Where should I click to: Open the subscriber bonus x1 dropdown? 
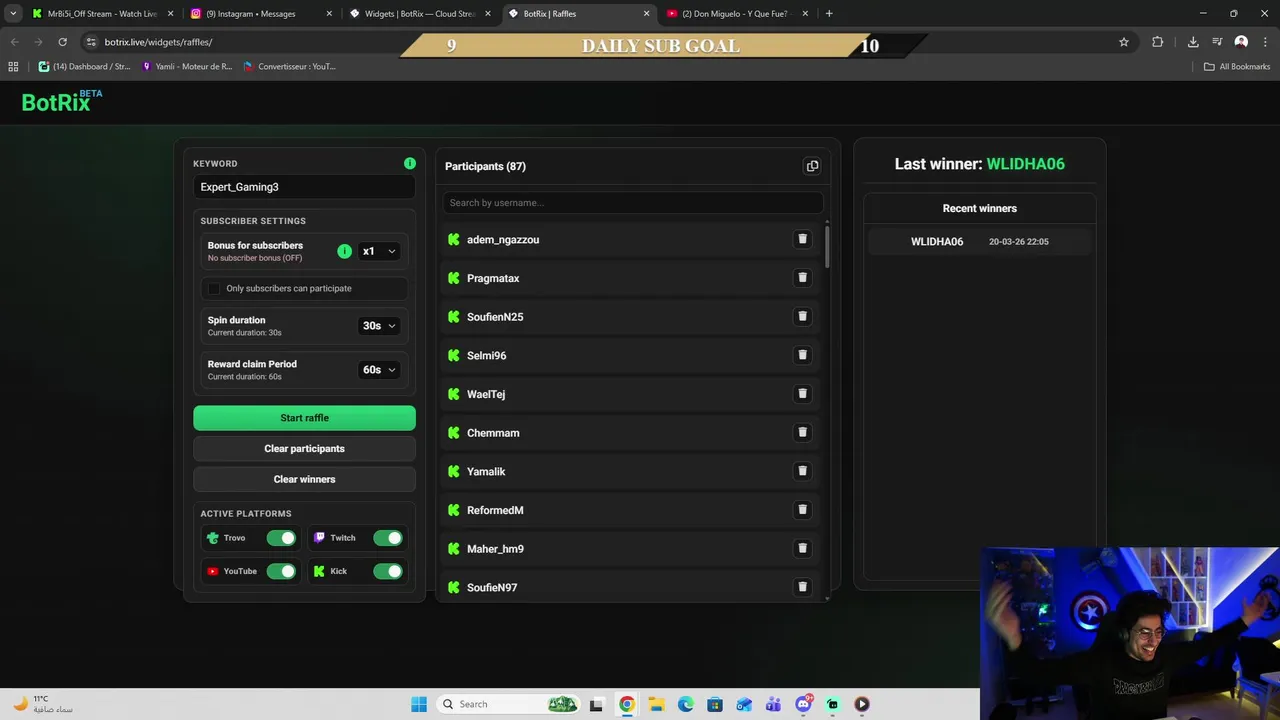[x=379, y=251]
